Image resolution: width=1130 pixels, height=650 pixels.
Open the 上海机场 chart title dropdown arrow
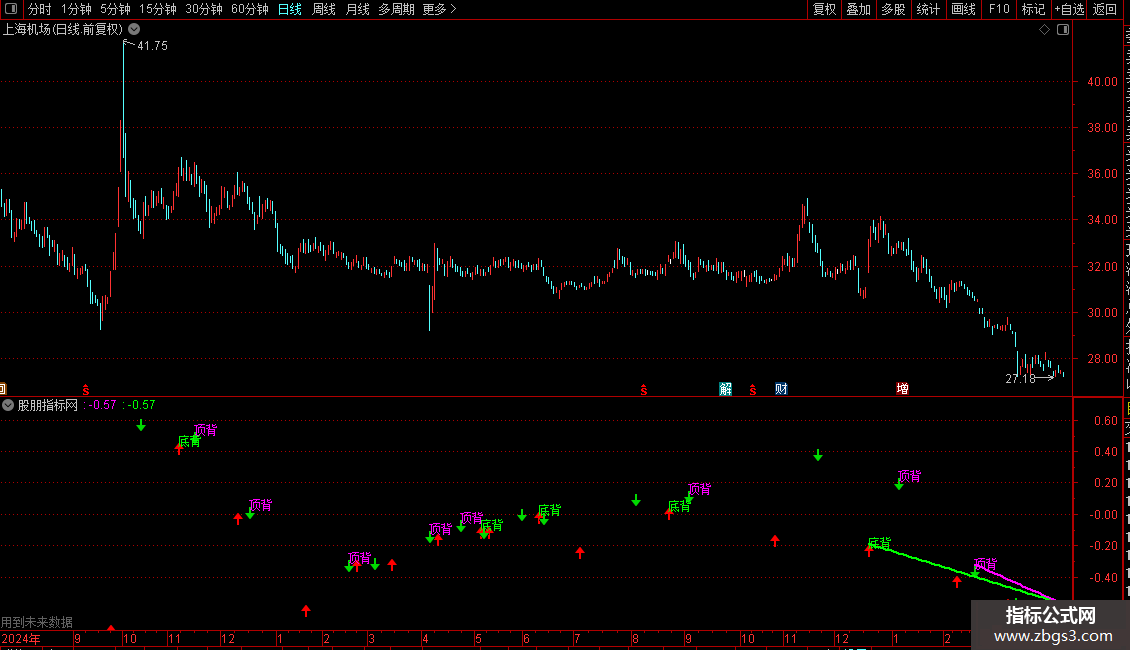tap(134, 30)
